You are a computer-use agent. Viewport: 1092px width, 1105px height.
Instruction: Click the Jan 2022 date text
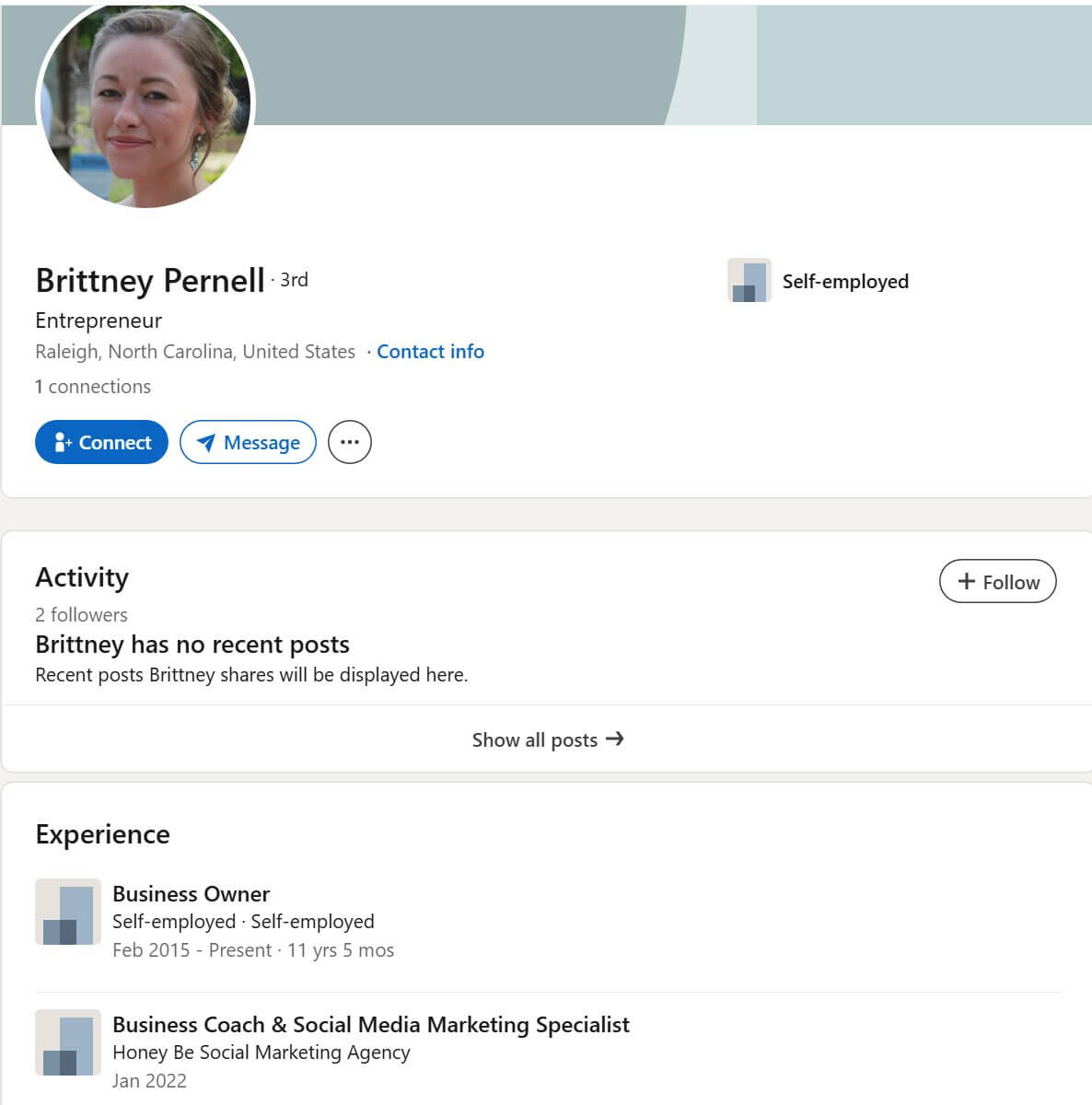[149, 1081]
